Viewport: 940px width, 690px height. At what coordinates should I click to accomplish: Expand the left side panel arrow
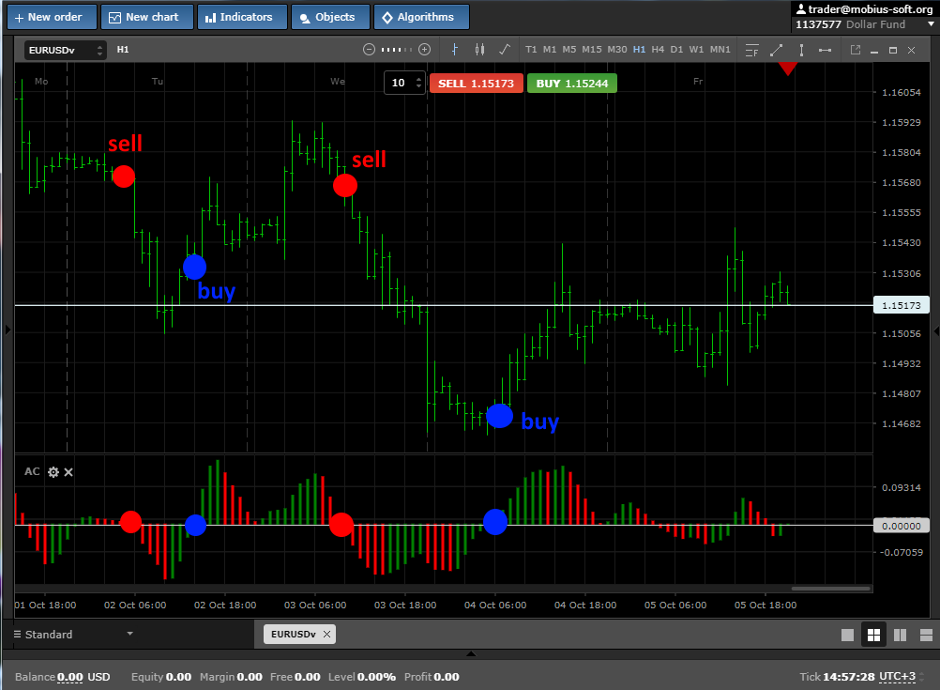pyautogui.click(x=8, y=329)
